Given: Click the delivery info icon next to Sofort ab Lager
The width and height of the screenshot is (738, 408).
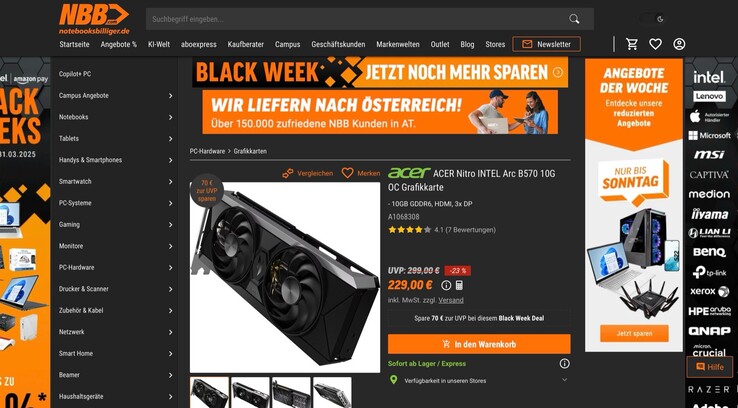Looking at the screenshot, I should coord(564,363).
